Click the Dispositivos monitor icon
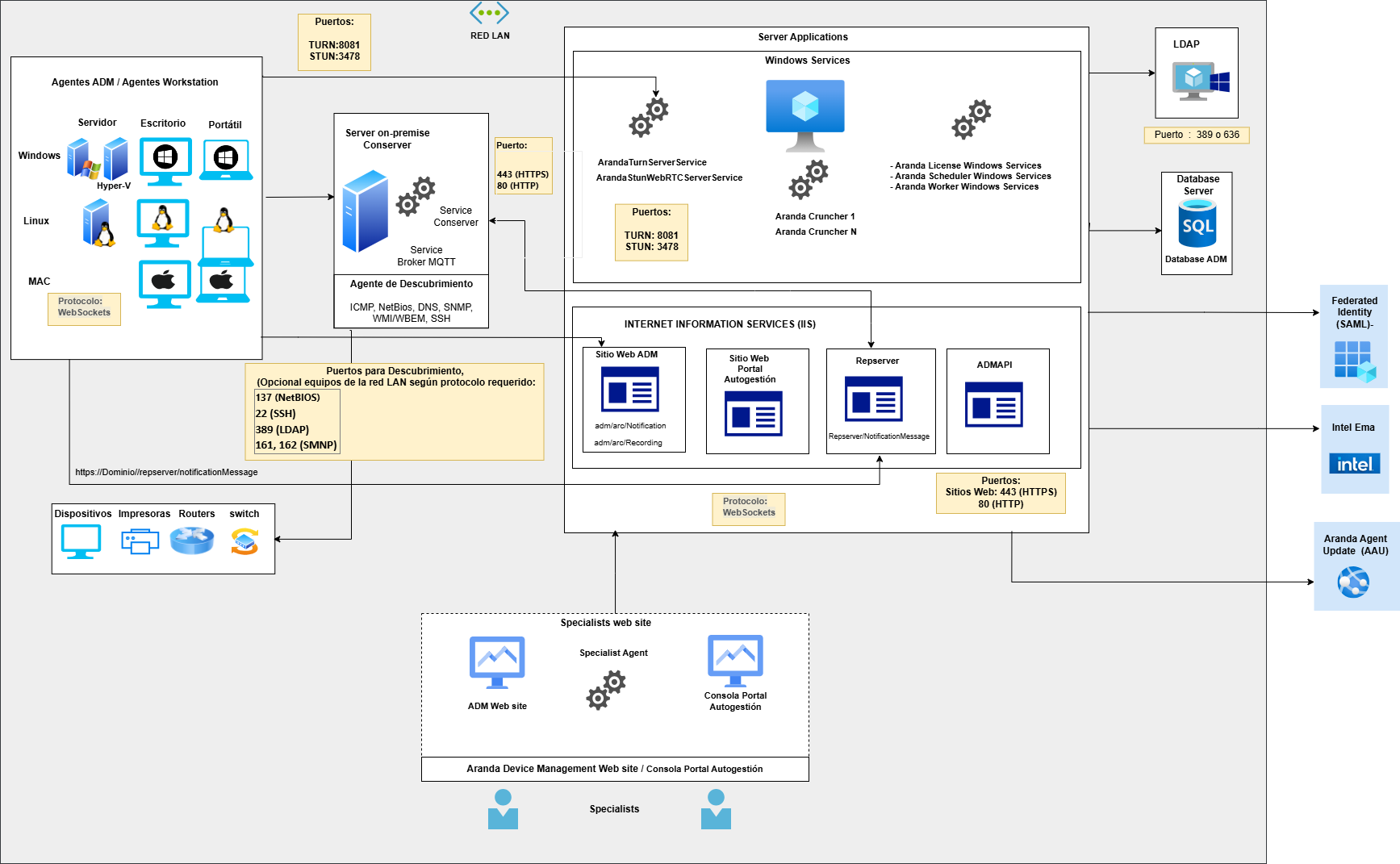Screen dimensions: 1400x864 click(81, 541)
